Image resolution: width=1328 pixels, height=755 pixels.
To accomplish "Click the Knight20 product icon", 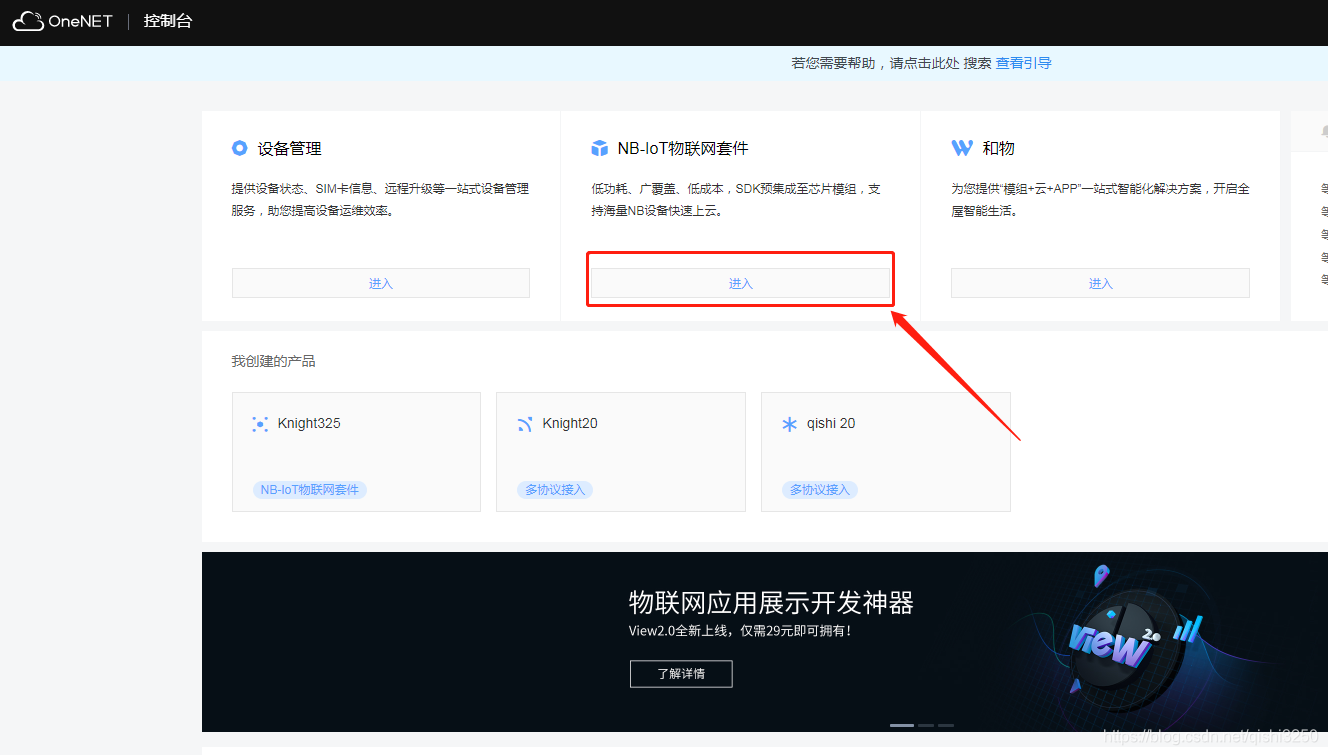I will tap(525, 424).
